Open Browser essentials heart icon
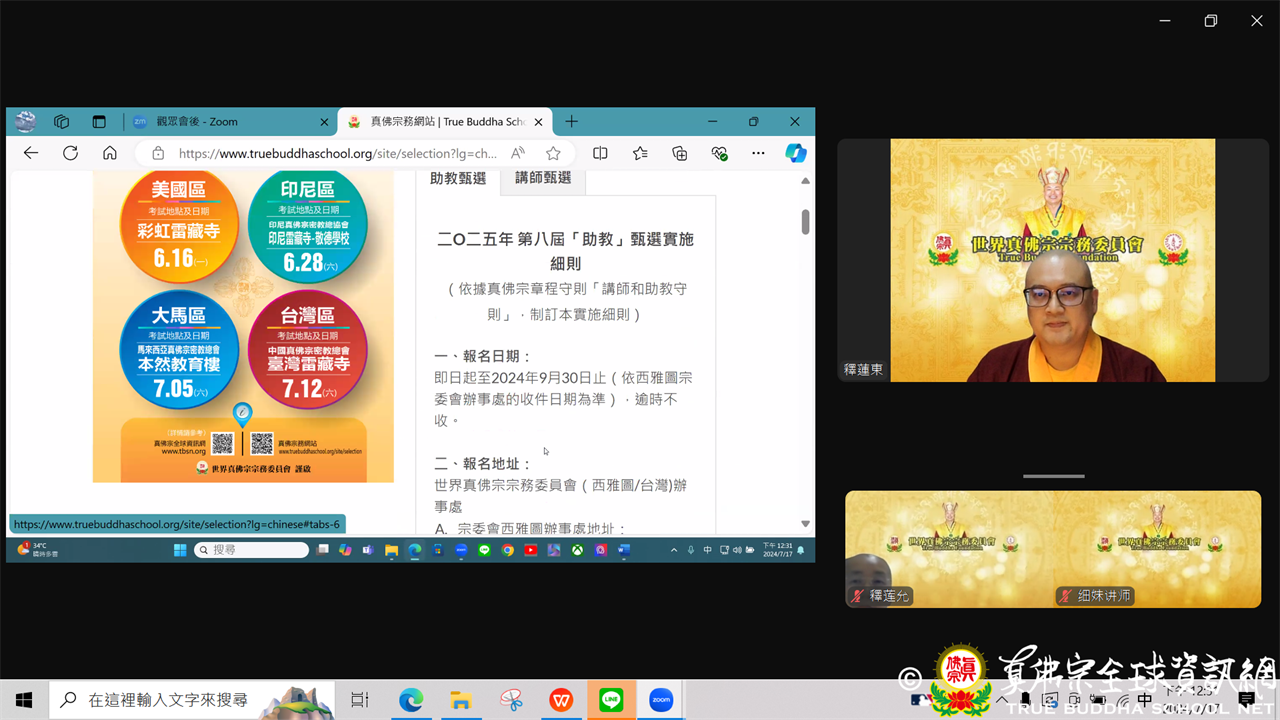 719,153
